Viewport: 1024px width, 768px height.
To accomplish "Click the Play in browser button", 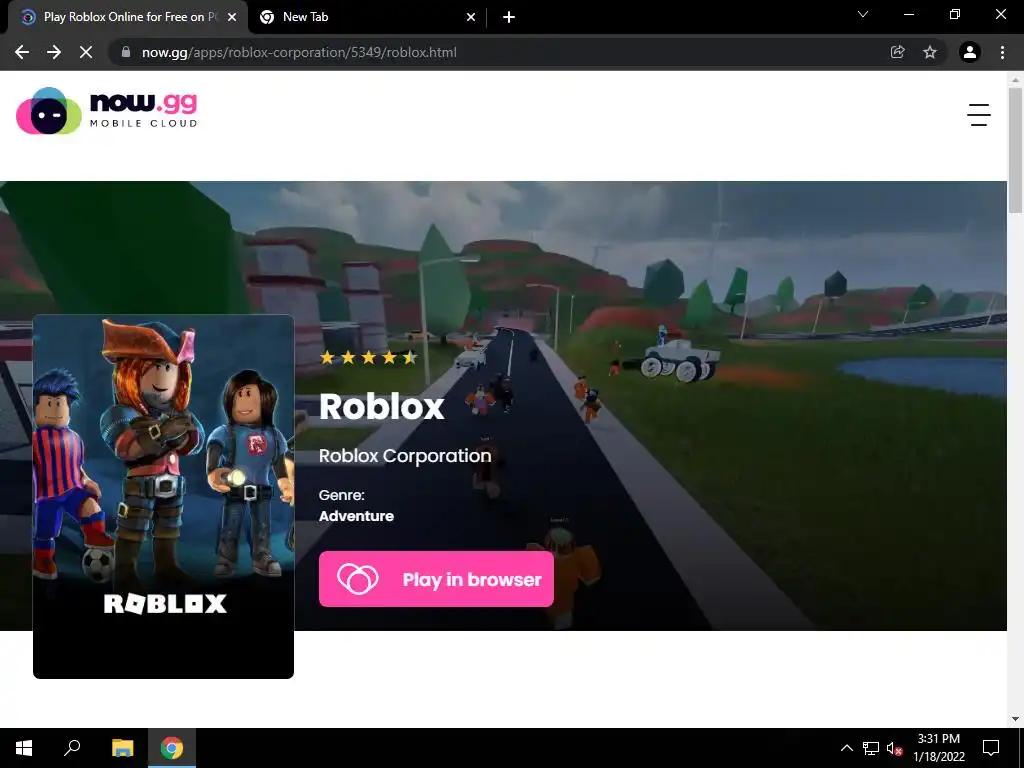I will coord(436,579).
